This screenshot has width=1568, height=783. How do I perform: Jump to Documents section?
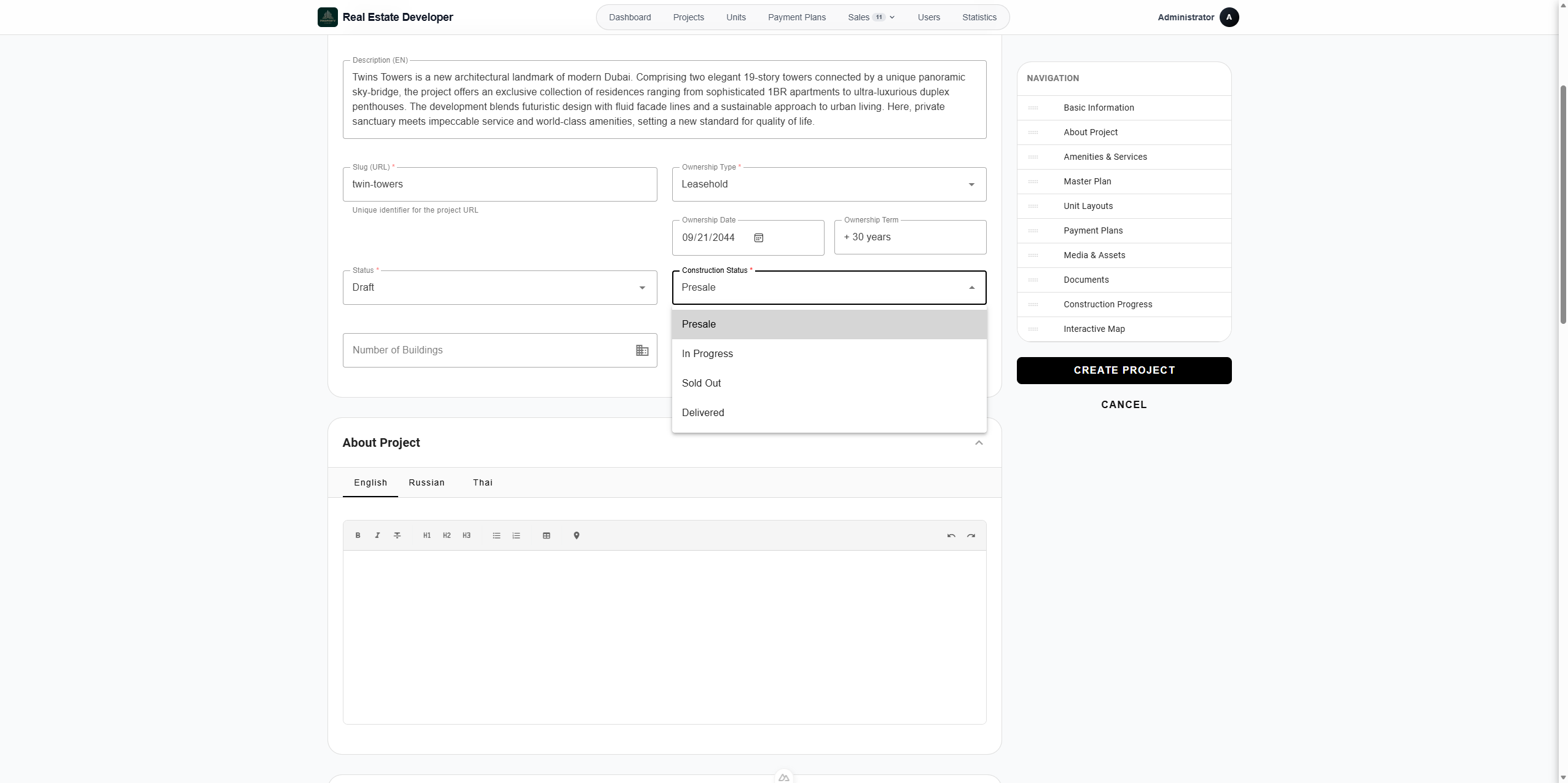(x=1086, y=280)
